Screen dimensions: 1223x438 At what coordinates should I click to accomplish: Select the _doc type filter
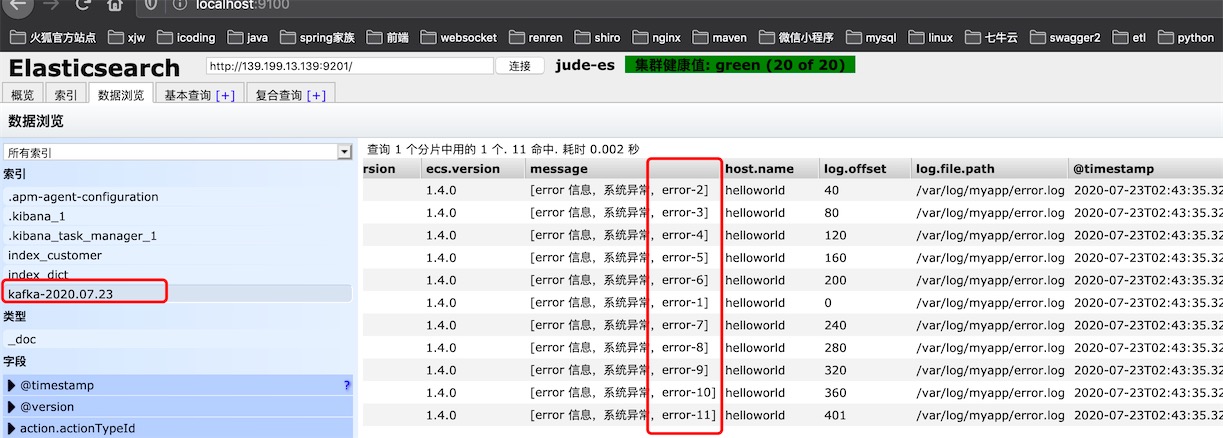[22, 339]
